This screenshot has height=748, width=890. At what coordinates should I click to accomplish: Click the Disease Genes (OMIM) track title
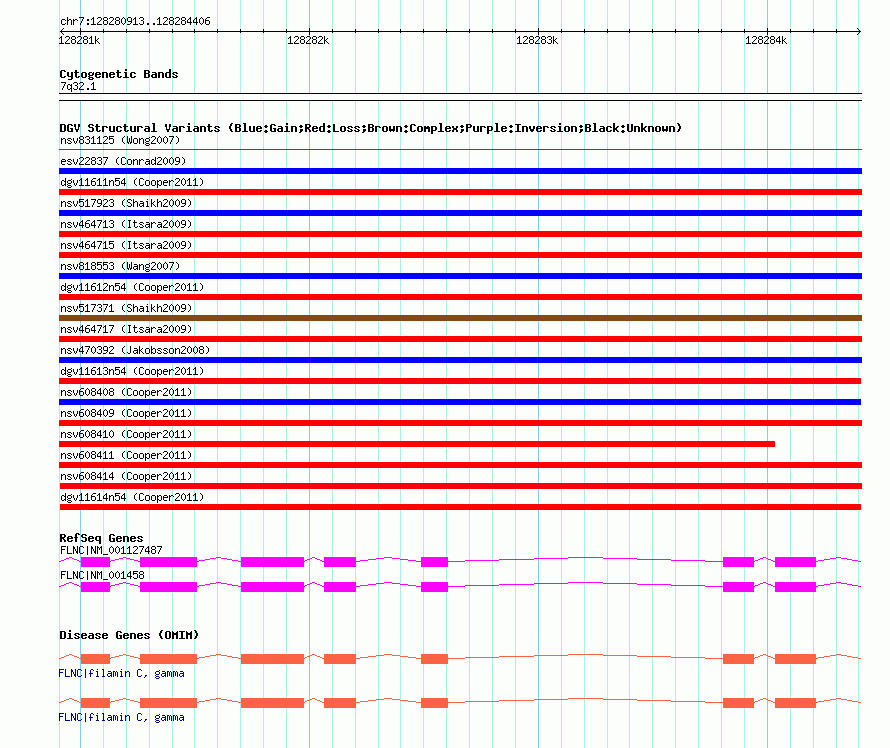click(x=129, y=635)
